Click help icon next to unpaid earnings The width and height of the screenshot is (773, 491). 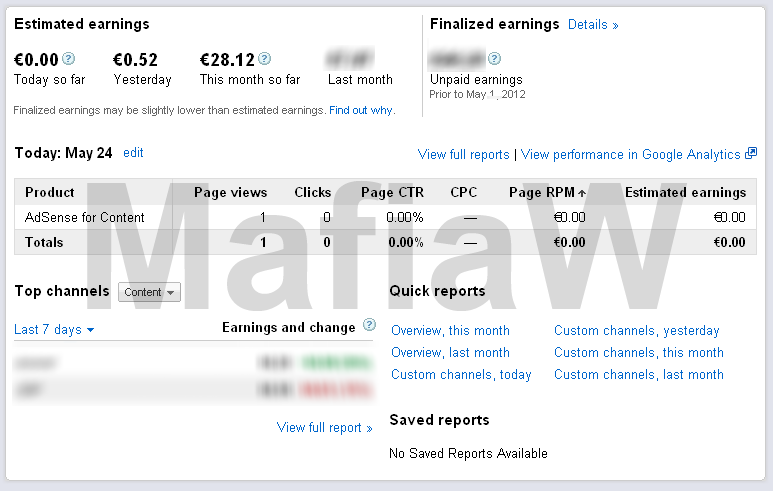pos(494,59)
